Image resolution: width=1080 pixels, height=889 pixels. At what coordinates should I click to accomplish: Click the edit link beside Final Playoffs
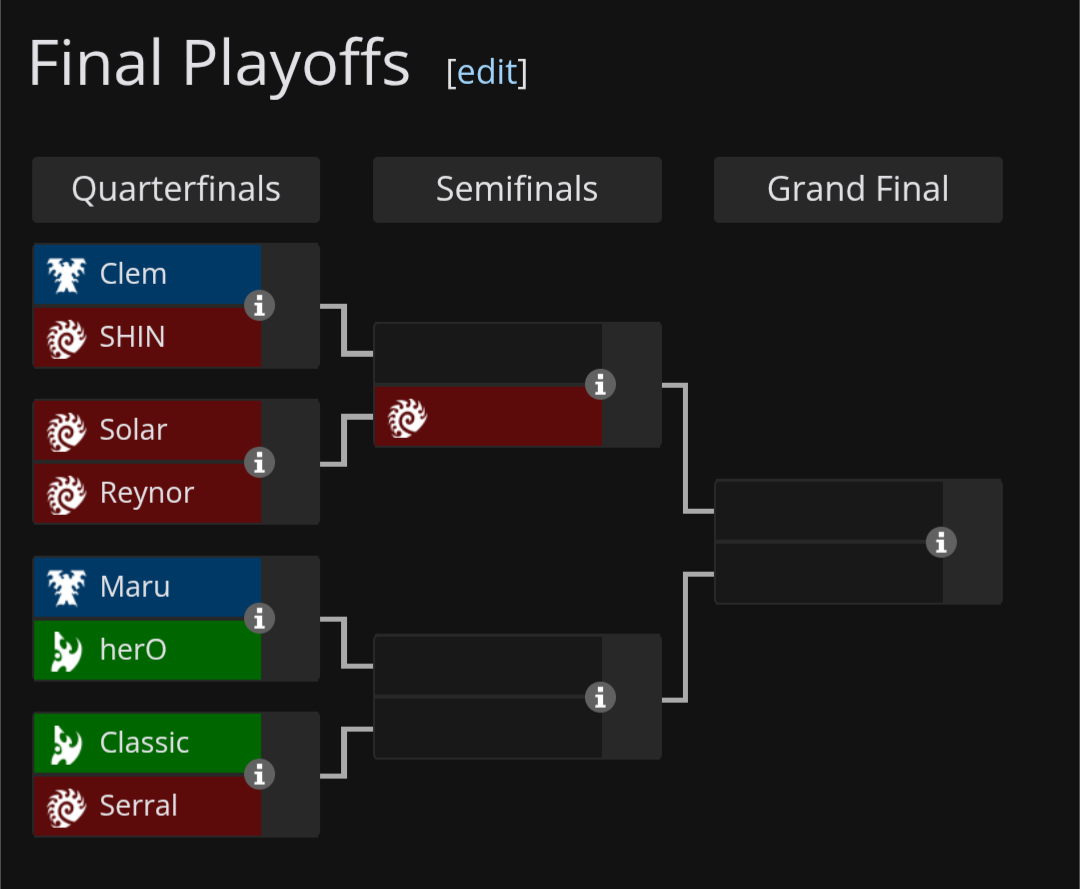click(x=487, y=72)
